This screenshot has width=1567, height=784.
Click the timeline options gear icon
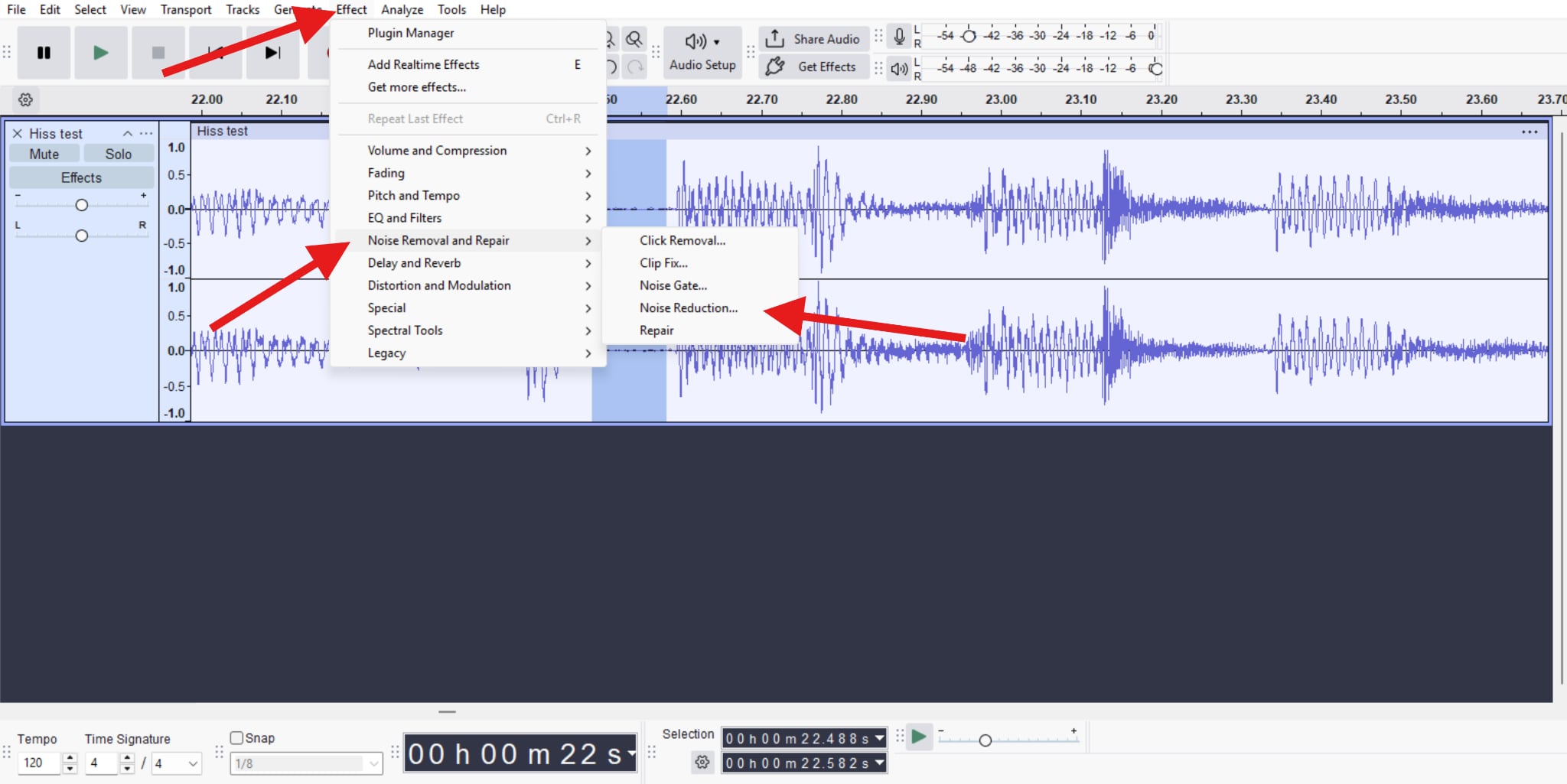coord(25,99)
